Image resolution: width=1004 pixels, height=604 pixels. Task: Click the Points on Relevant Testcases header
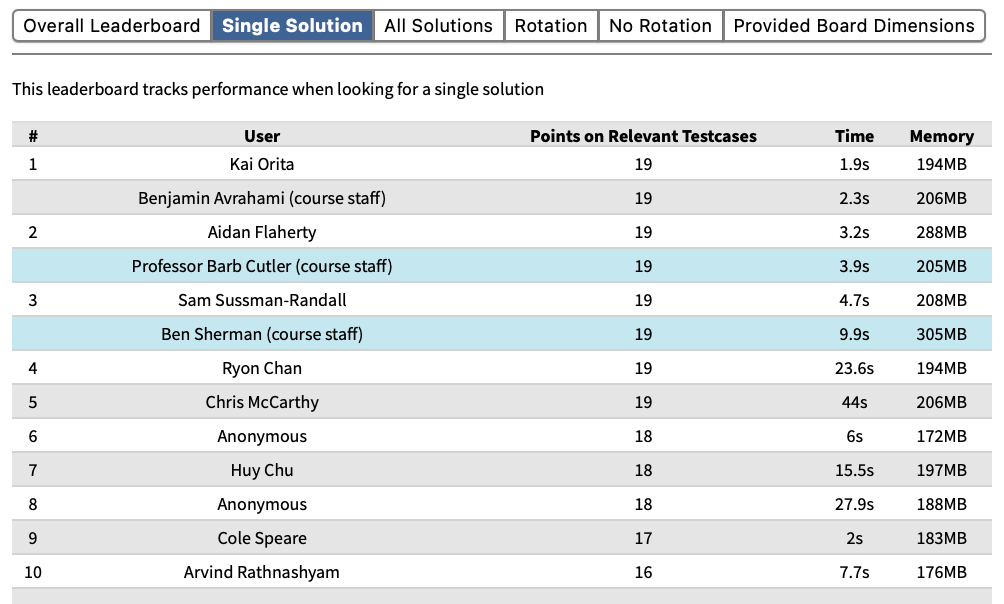pos(643,136)
